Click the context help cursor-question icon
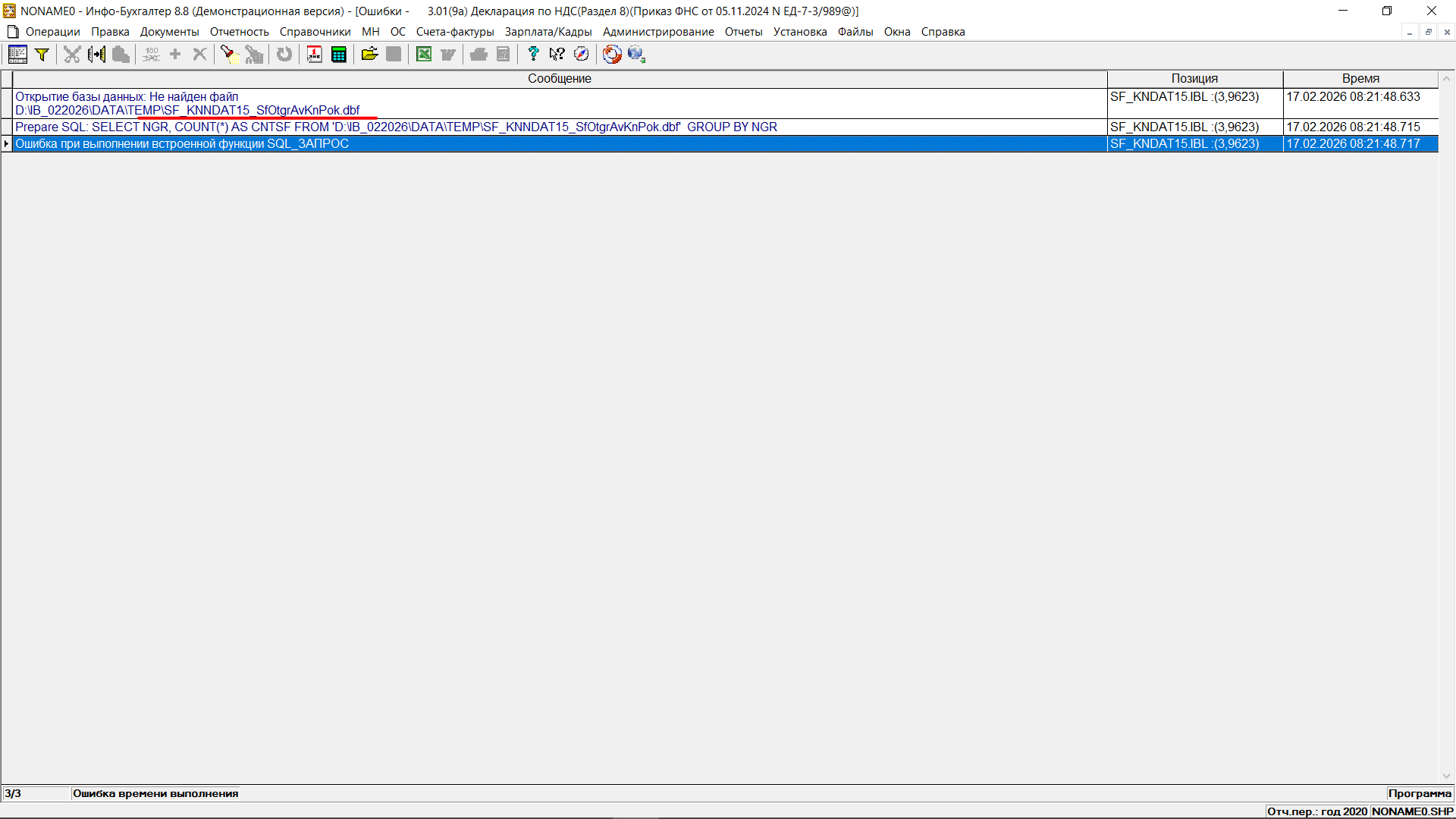Image resolution: width=1456 pixels, height=819 pixels. [557, 54]
